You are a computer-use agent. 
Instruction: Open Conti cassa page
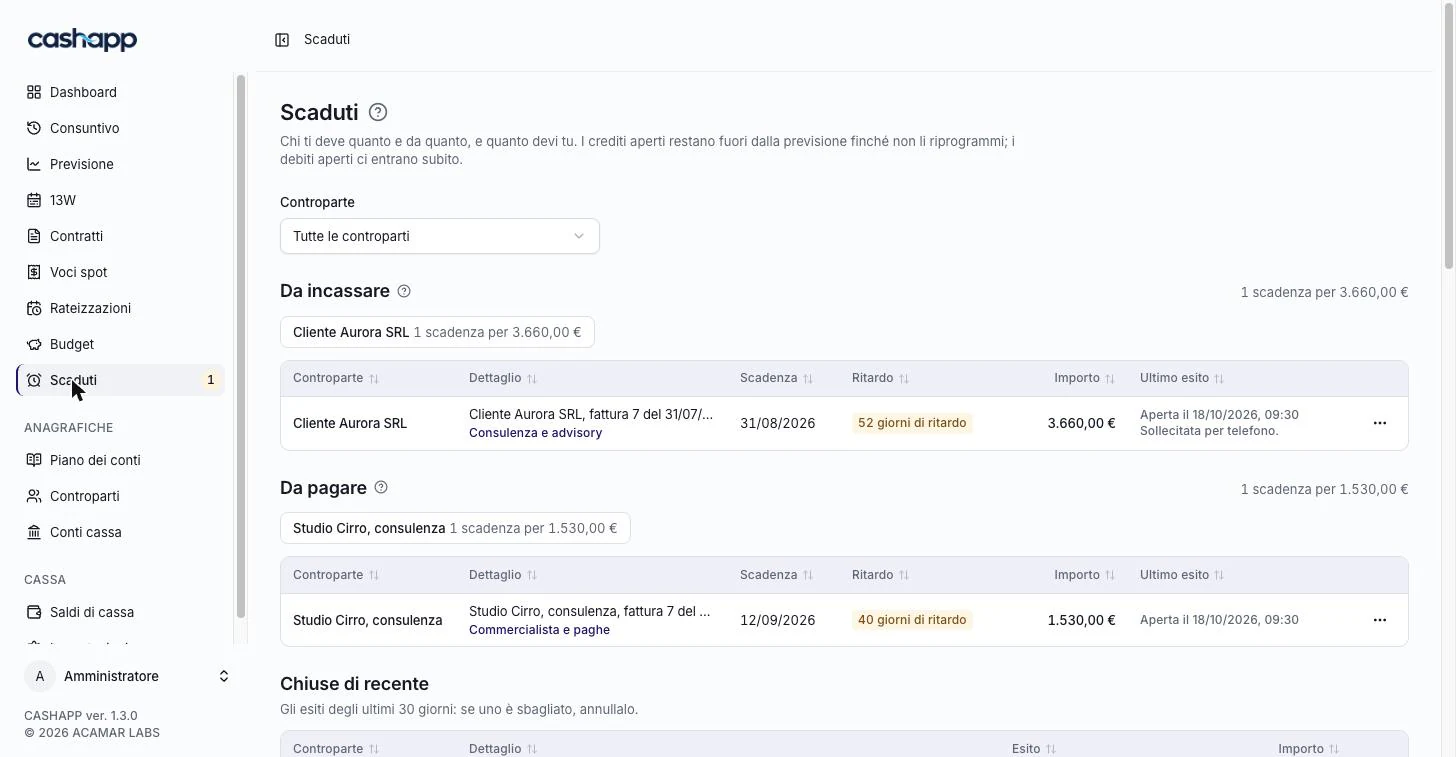[120, 532]
